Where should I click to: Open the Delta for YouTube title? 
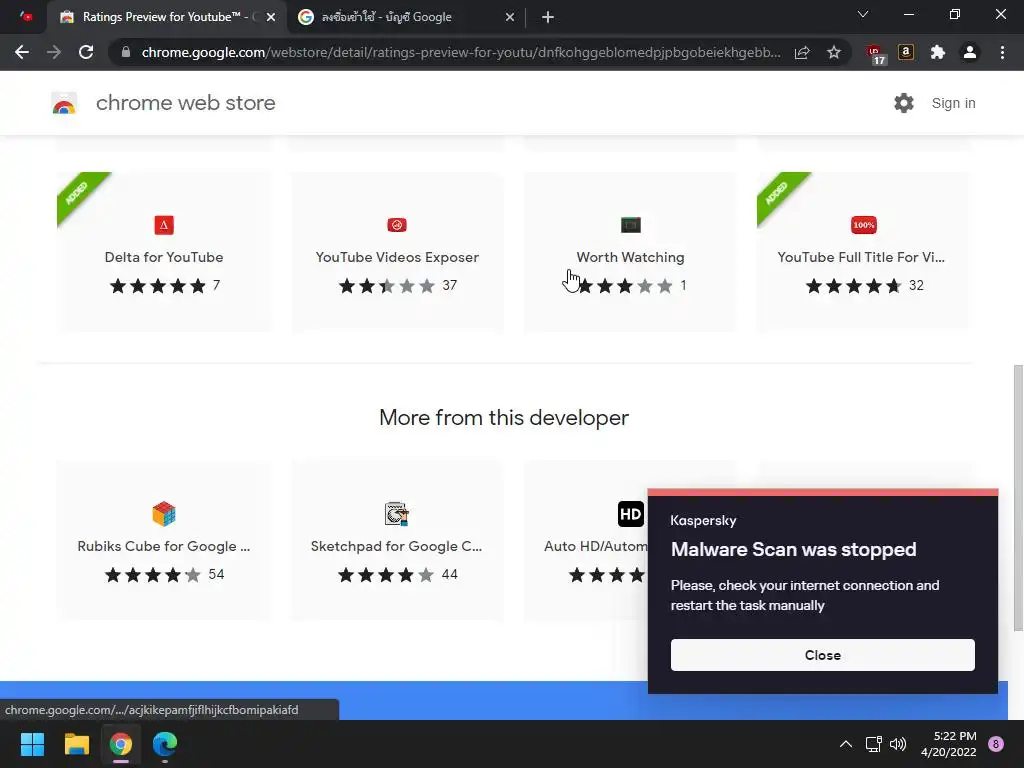(x=164, y=257)
